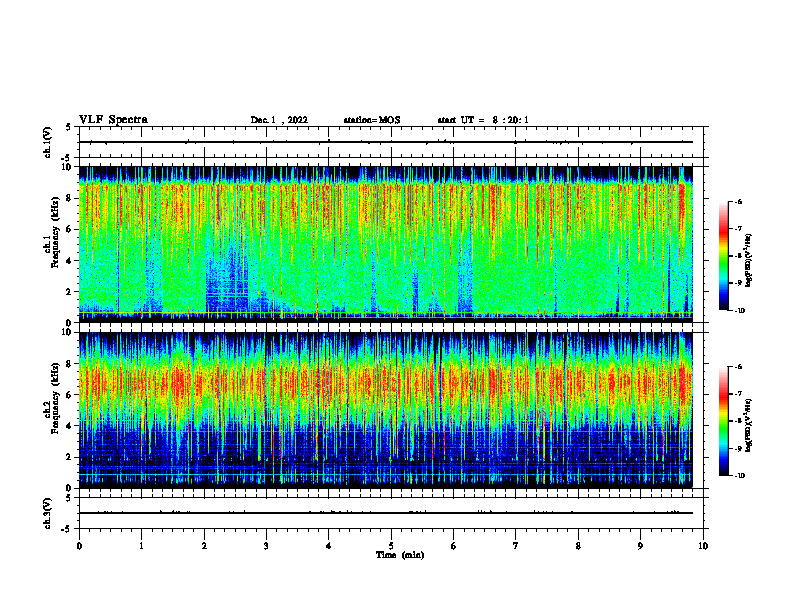Viewport: 792px width, 612px height.
Task: Click the "ch.3(V)" axis label
Action: pos(47,513)
